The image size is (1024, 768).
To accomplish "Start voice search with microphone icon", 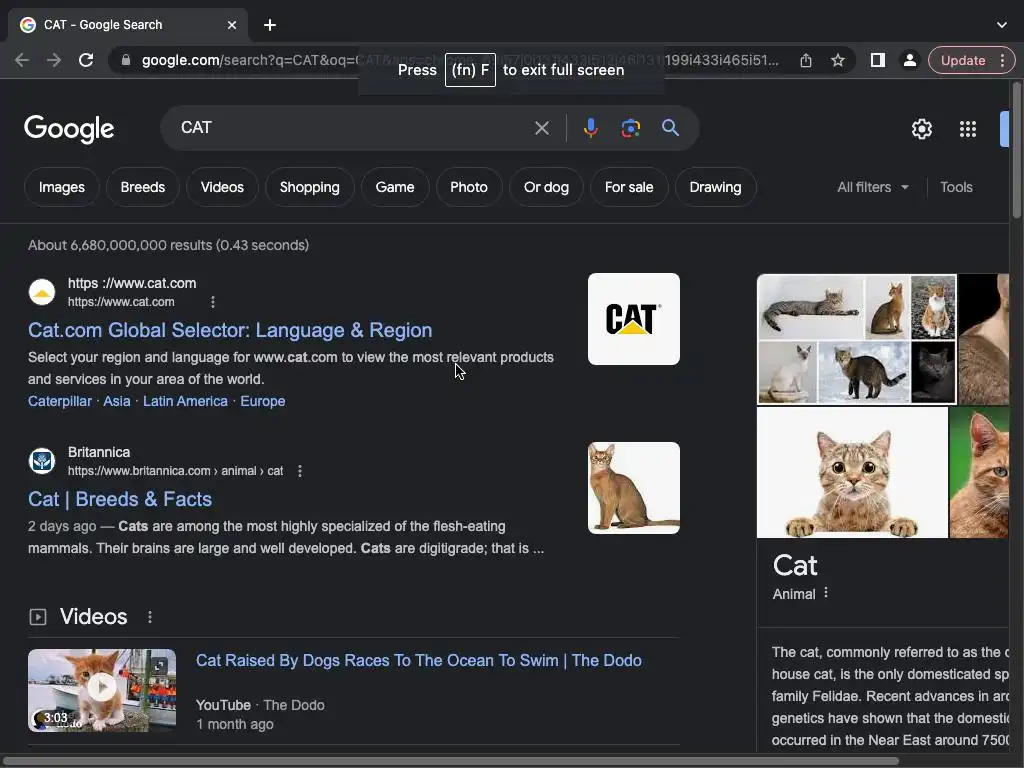I will tap(590, 128).
